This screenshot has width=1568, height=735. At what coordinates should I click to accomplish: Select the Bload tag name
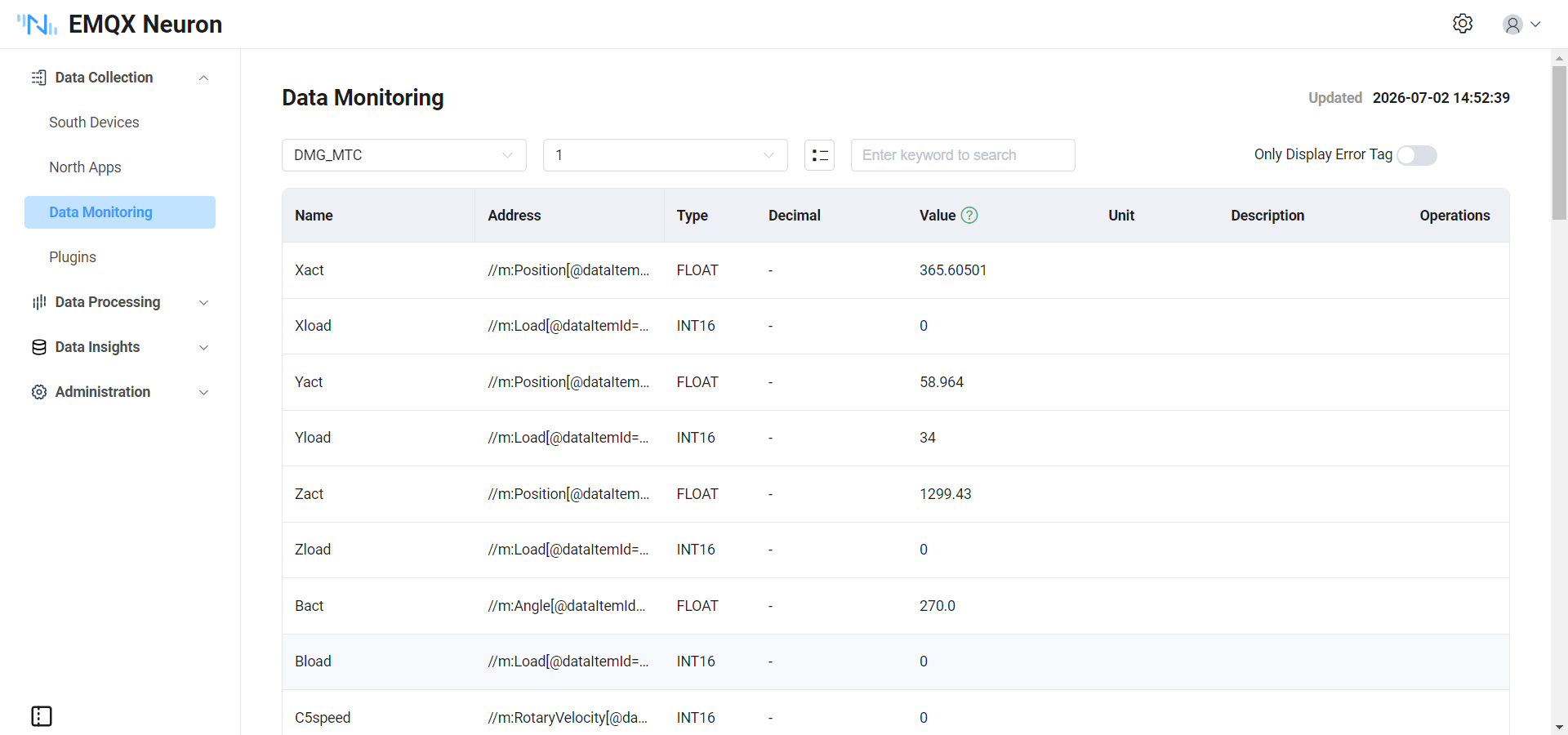(x=313, y=661)
